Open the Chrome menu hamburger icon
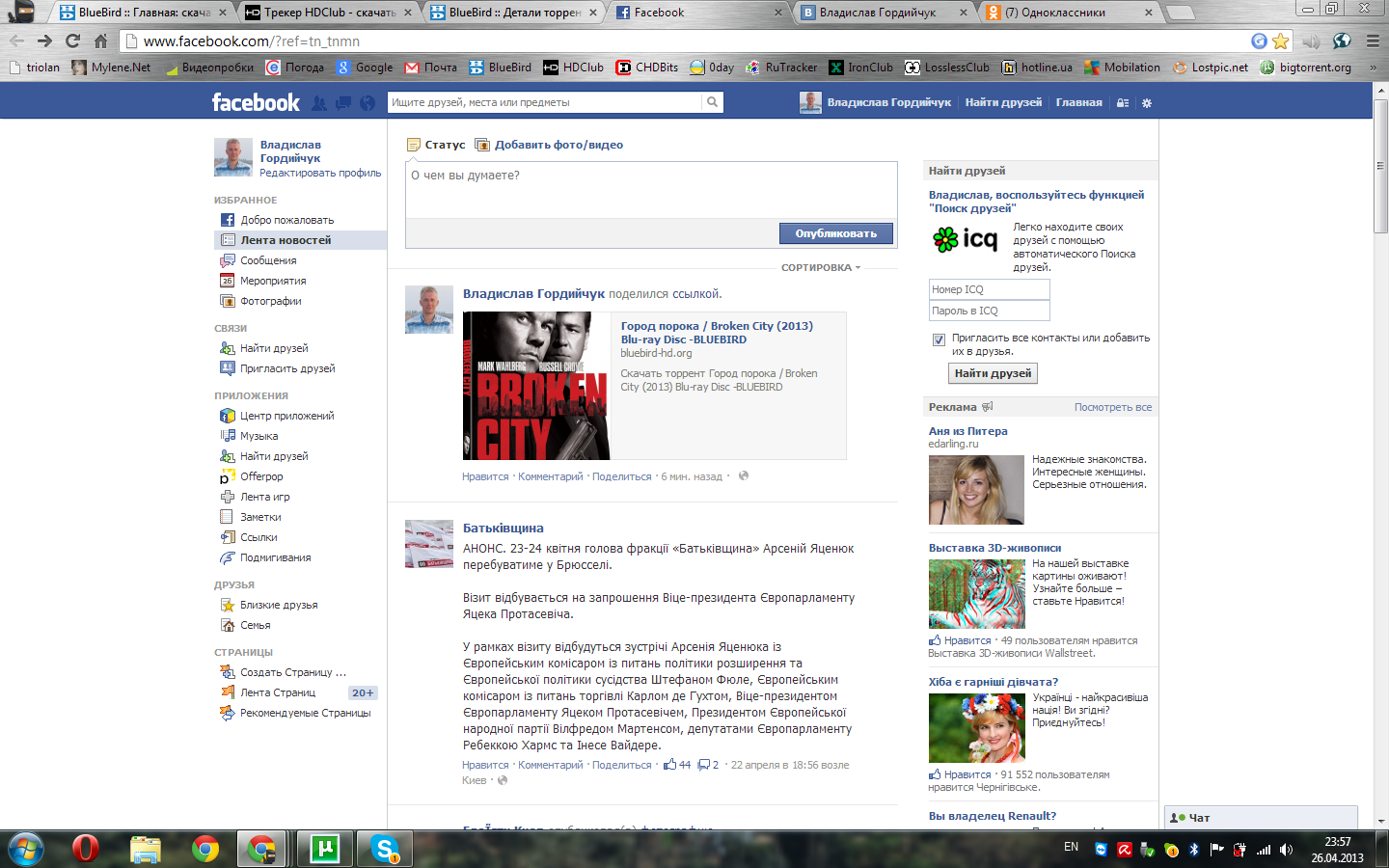 1373,41
